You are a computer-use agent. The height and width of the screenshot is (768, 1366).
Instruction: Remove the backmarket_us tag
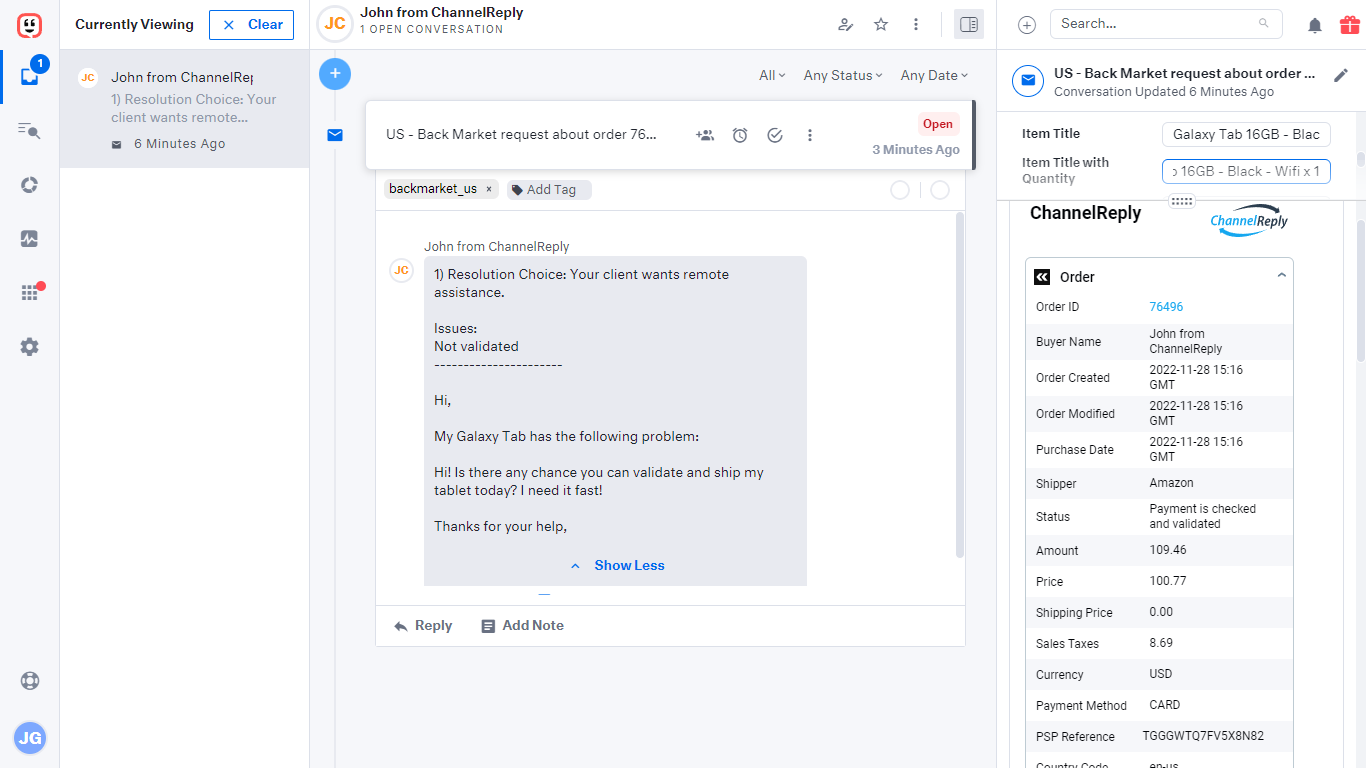(x=489, y=189)
